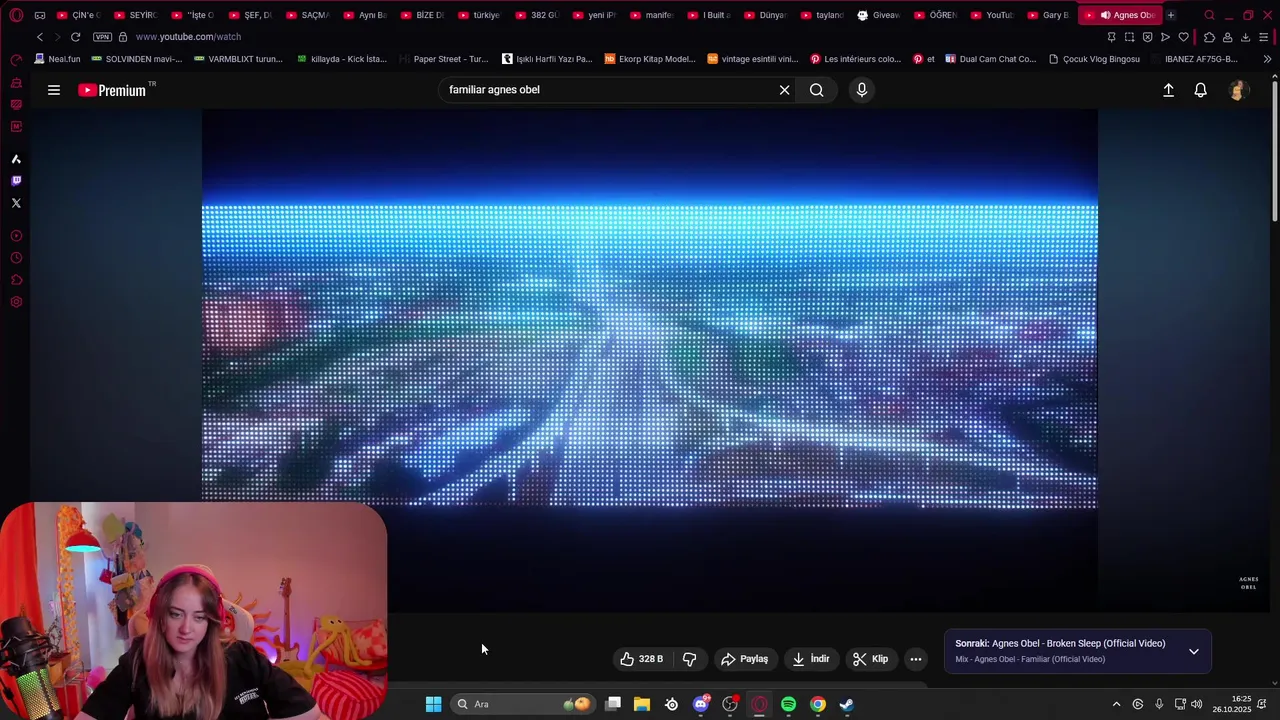Image resolution: width=1280 pixels, height=720 pixels.
Task: Like the video (328 B)
Action: pyautogui.click(x=642, y=659)
